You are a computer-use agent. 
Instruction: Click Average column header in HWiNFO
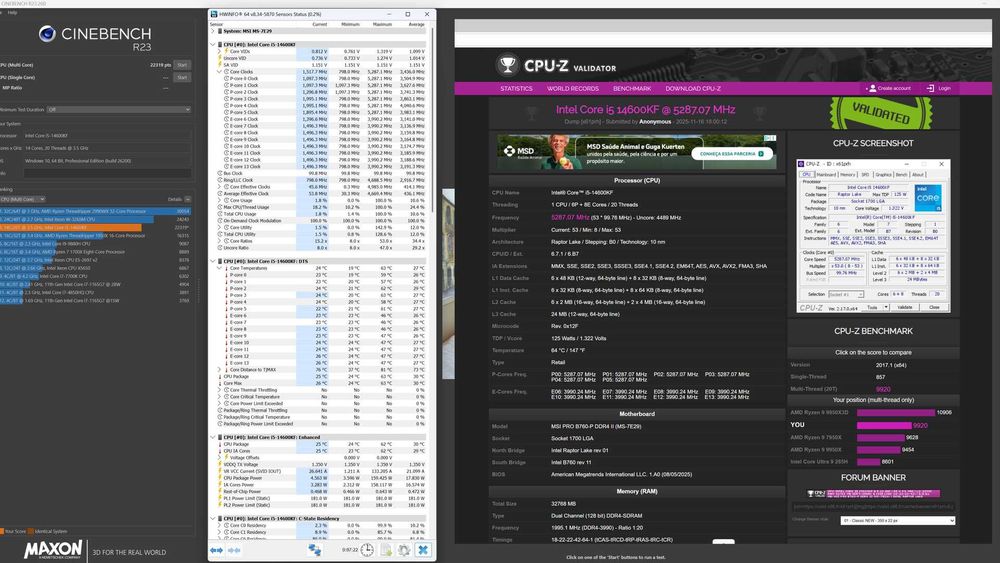click(416, 24)
